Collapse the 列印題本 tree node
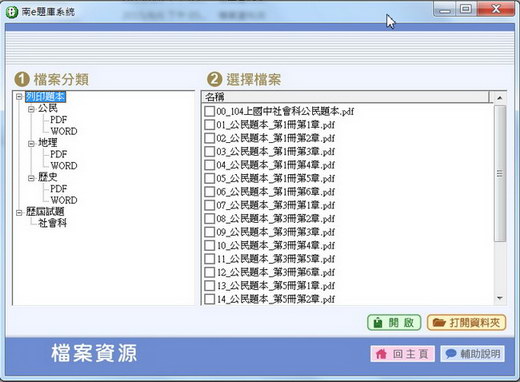Image resolution: width=520 pixels, height=382 pixels. [x=19, y=97]
